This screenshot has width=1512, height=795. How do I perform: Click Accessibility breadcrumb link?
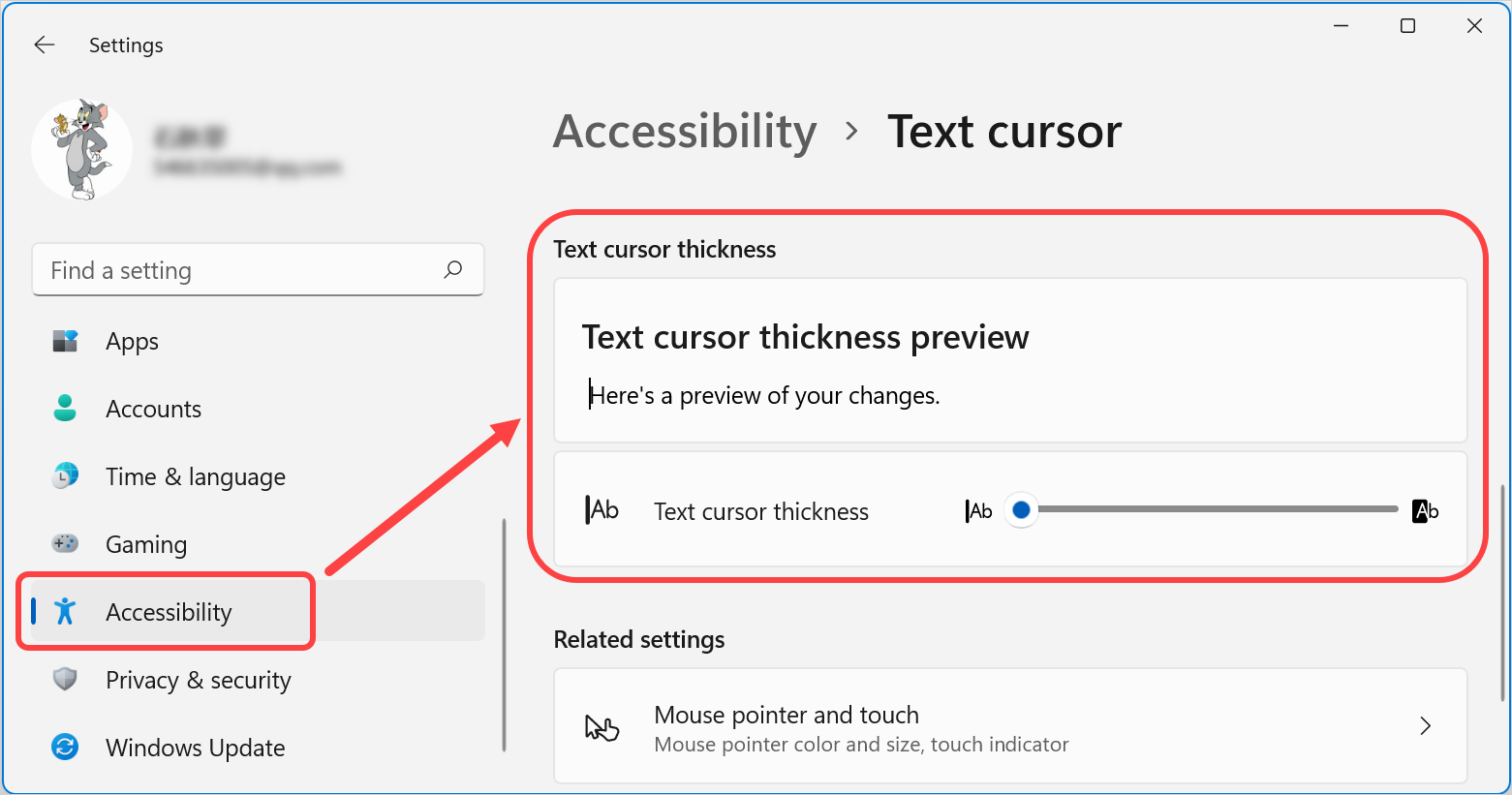click(x=685, y=132)
